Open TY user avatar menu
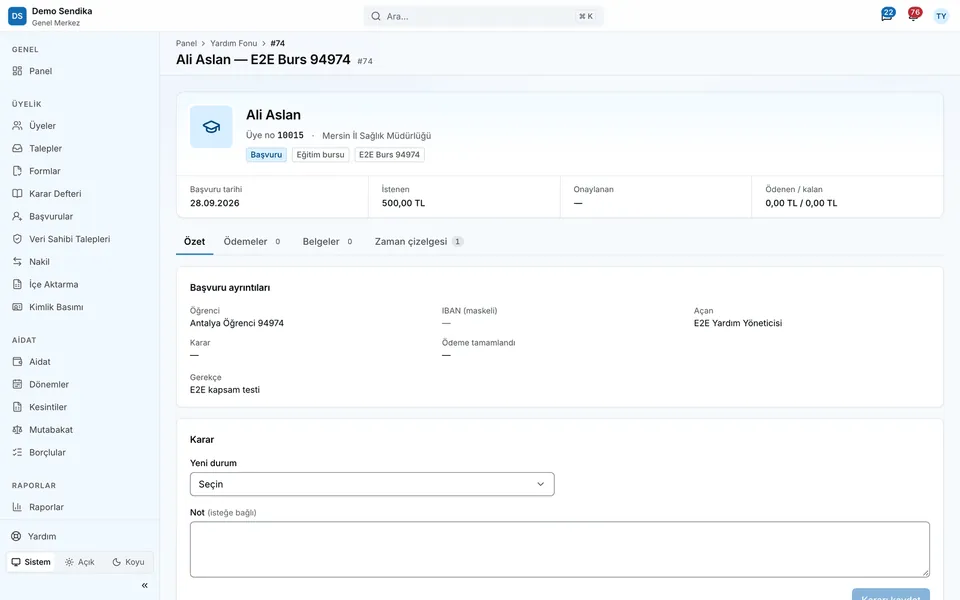The height and width of the screenshot is (600, 960). 941,16
